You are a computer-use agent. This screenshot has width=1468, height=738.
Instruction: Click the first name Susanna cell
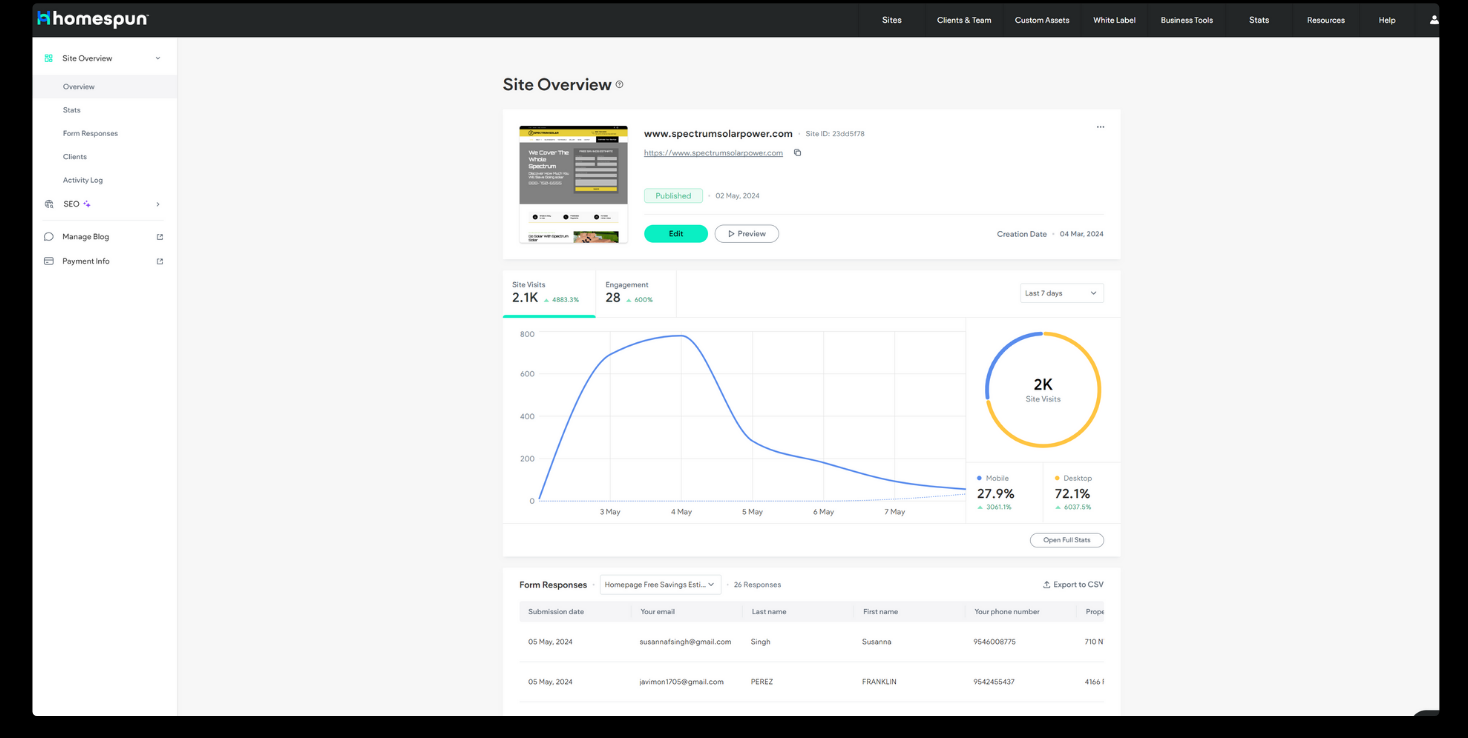click(876, 642)
